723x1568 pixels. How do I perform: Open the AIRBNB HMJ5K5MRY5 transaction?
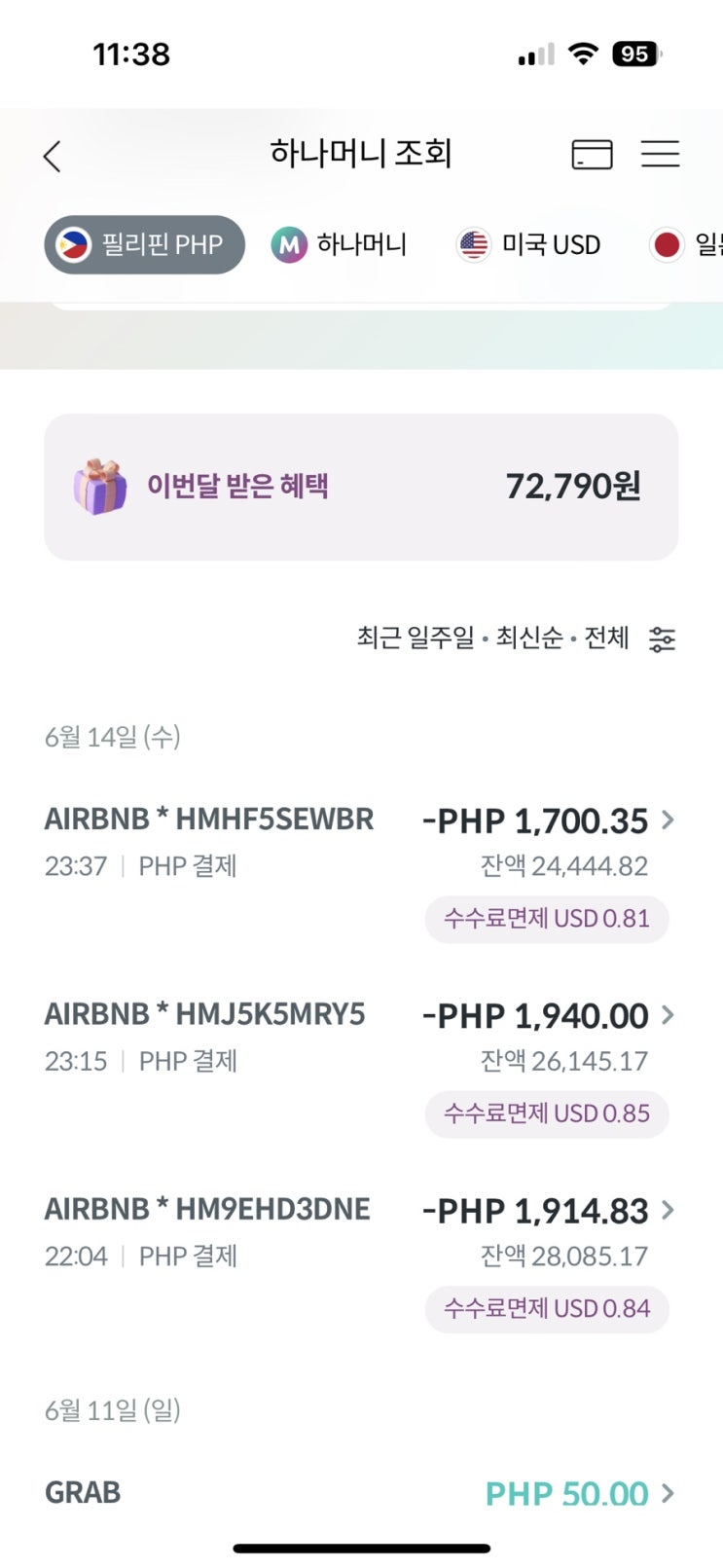click(x=205, y=1015)
